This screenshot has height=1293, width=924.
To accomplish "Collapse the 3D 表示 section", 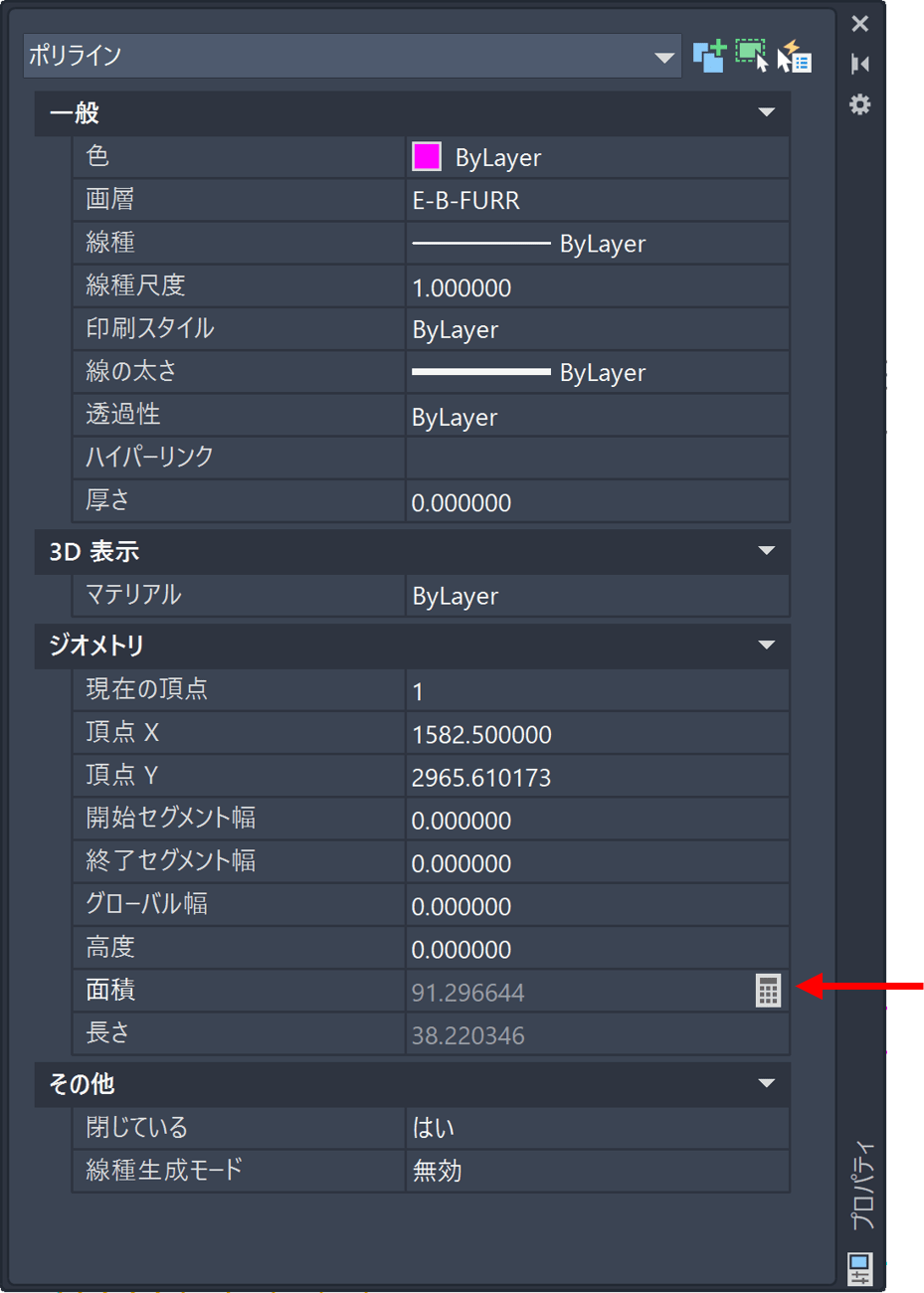I will (766, 551).
